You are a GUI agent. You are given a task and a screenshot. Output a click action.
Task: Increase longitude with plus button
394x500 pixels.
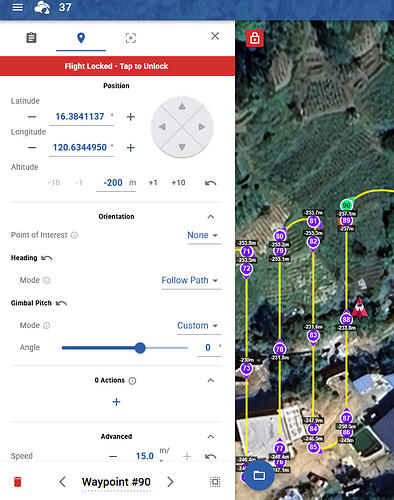tap(131, 148)
